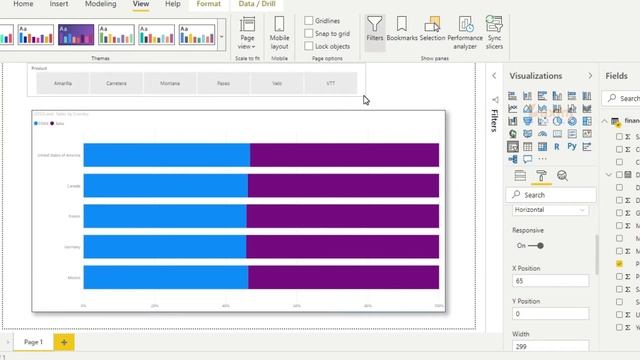Turn off the Responsive toggle
The image size is (640, 360).
[x=536, y=246]
